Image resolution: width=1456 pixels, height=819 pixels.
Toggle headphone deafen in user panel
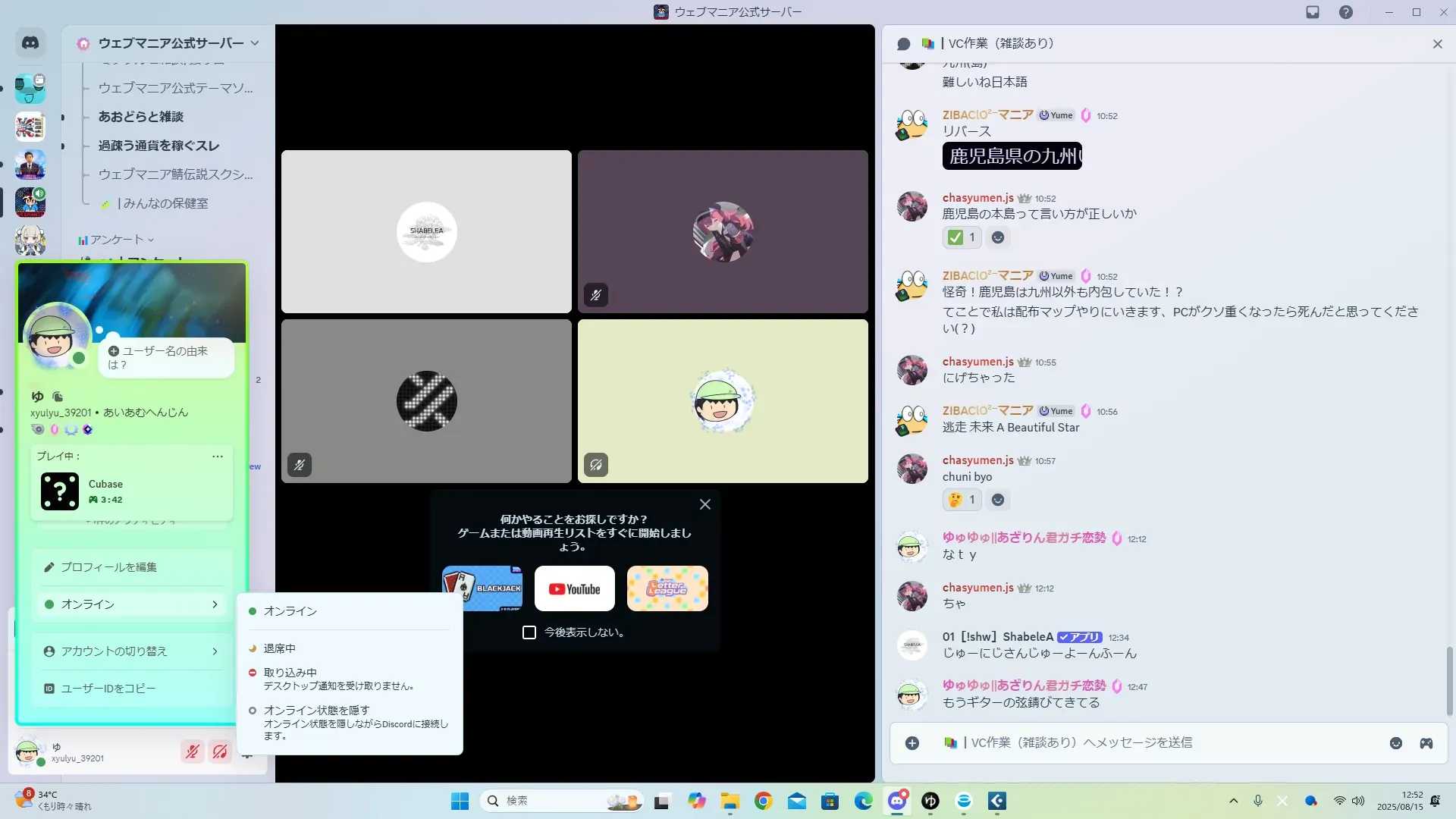220,752
